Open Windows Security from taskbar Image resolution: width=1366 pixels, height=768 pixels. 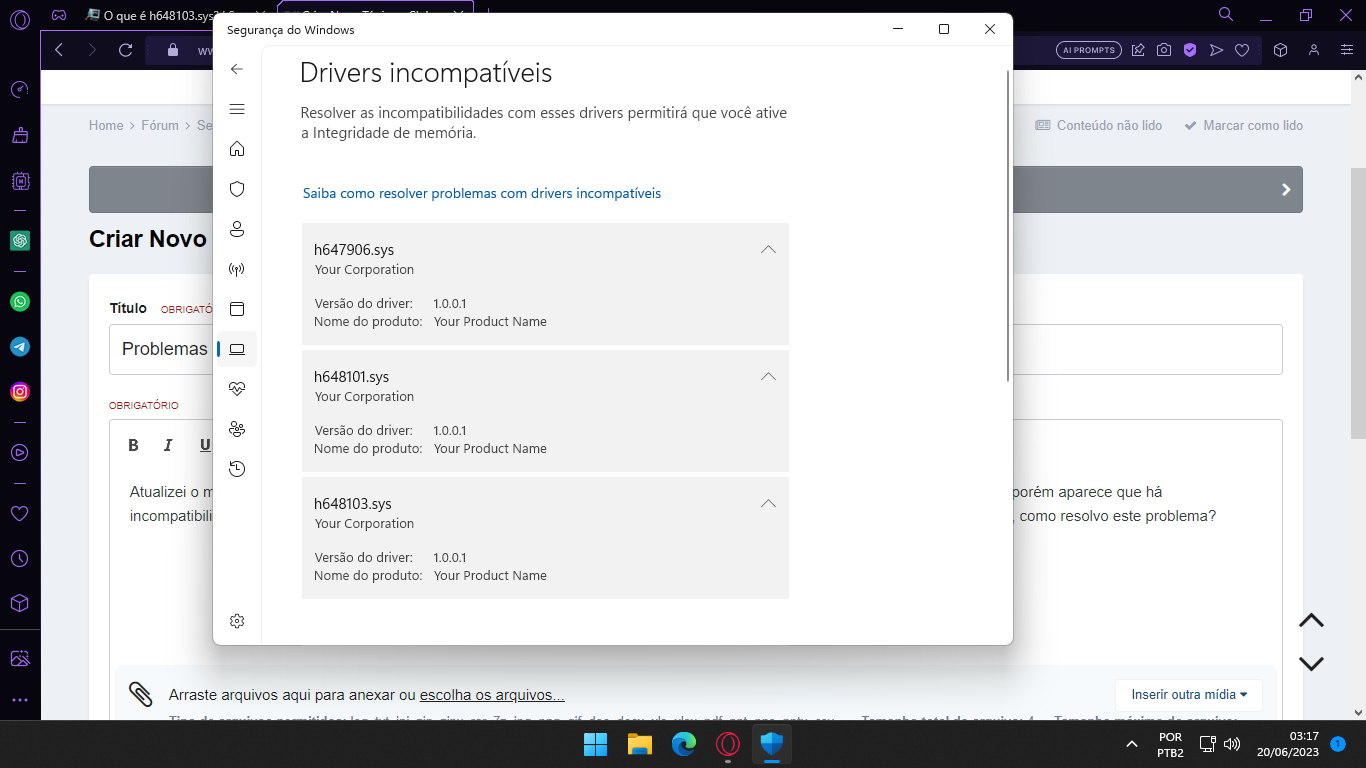pyautogui.click(x=771, y=744)
